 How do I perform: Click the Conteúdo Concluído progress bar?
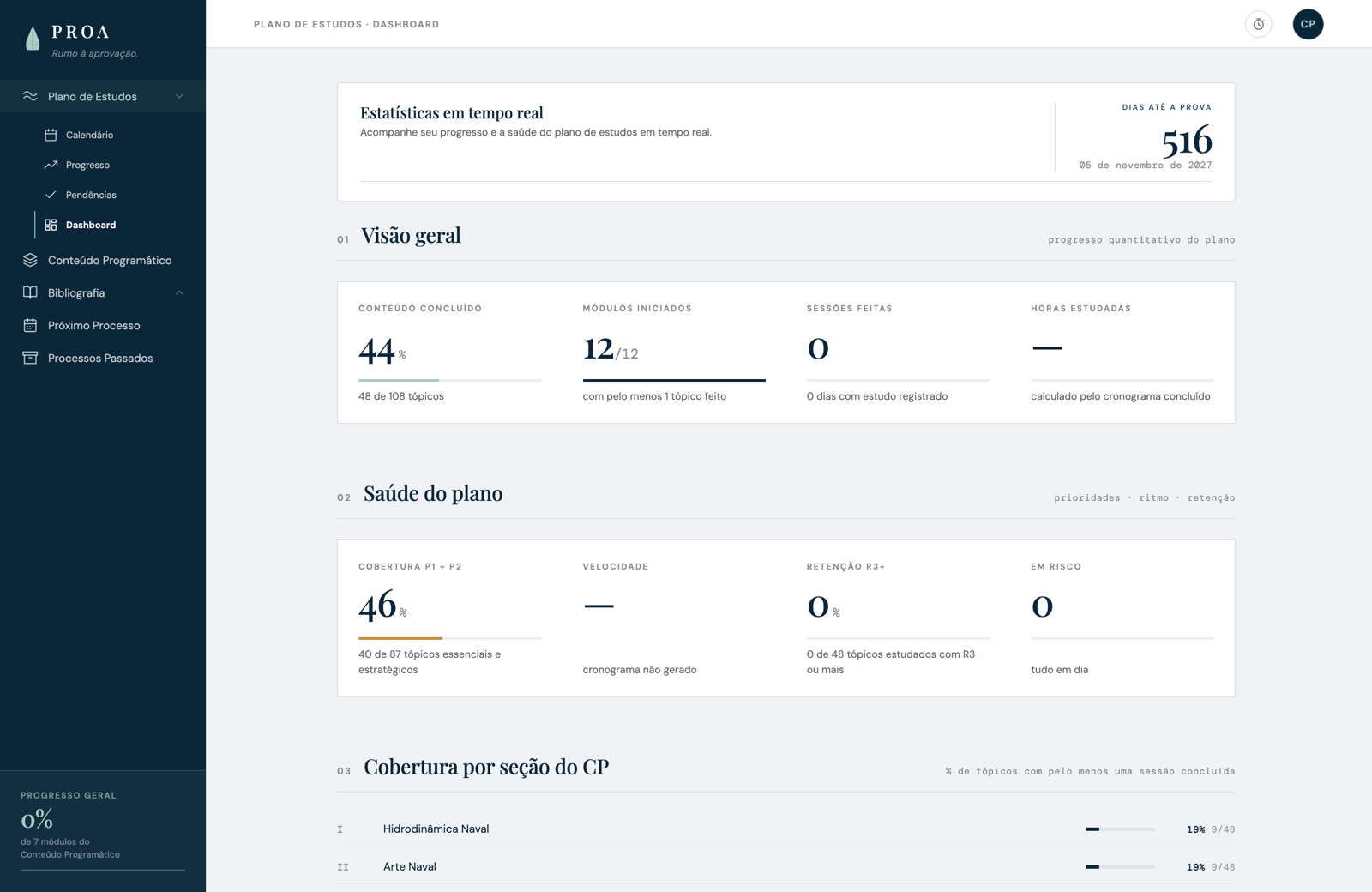coord(450,380)
